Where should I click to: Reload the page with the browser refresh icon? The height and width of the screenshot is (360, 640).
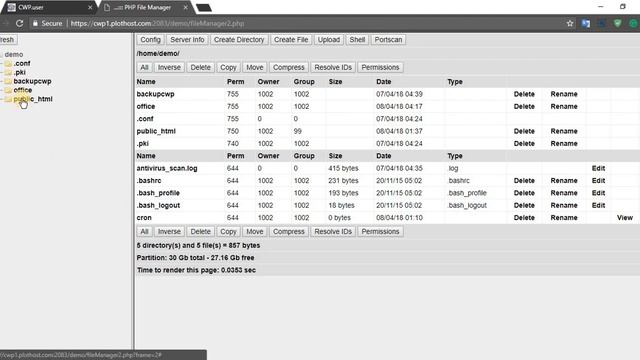point(19,24)
